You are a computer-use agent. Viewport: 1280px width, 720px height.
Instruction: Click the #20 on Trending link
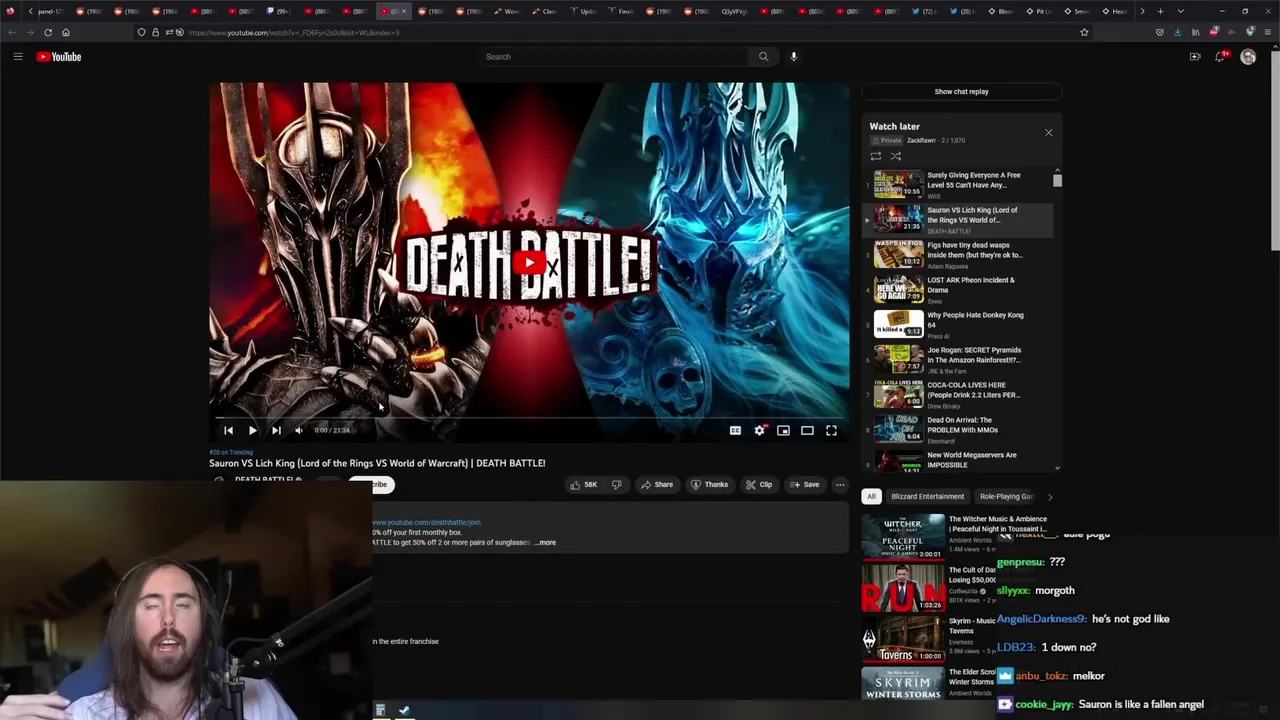[x=230, y=453]
